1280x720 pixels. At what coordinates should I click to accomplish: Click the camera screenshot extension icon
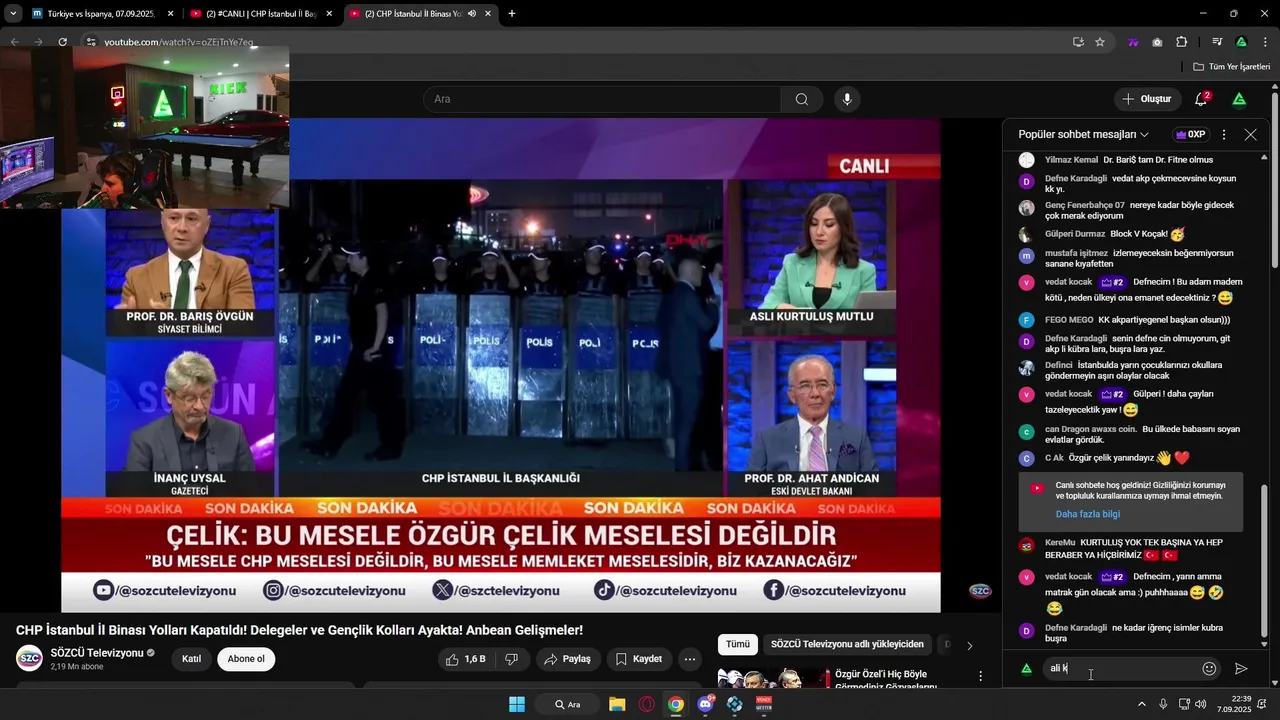pos(1157,42)
